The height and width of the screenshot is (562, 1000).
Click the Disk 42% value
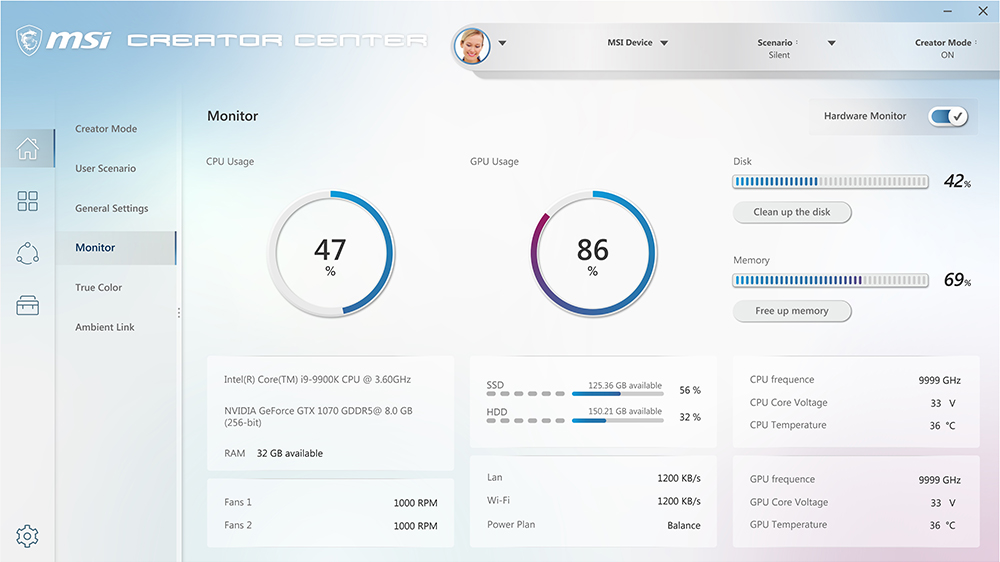coord(957,181)
